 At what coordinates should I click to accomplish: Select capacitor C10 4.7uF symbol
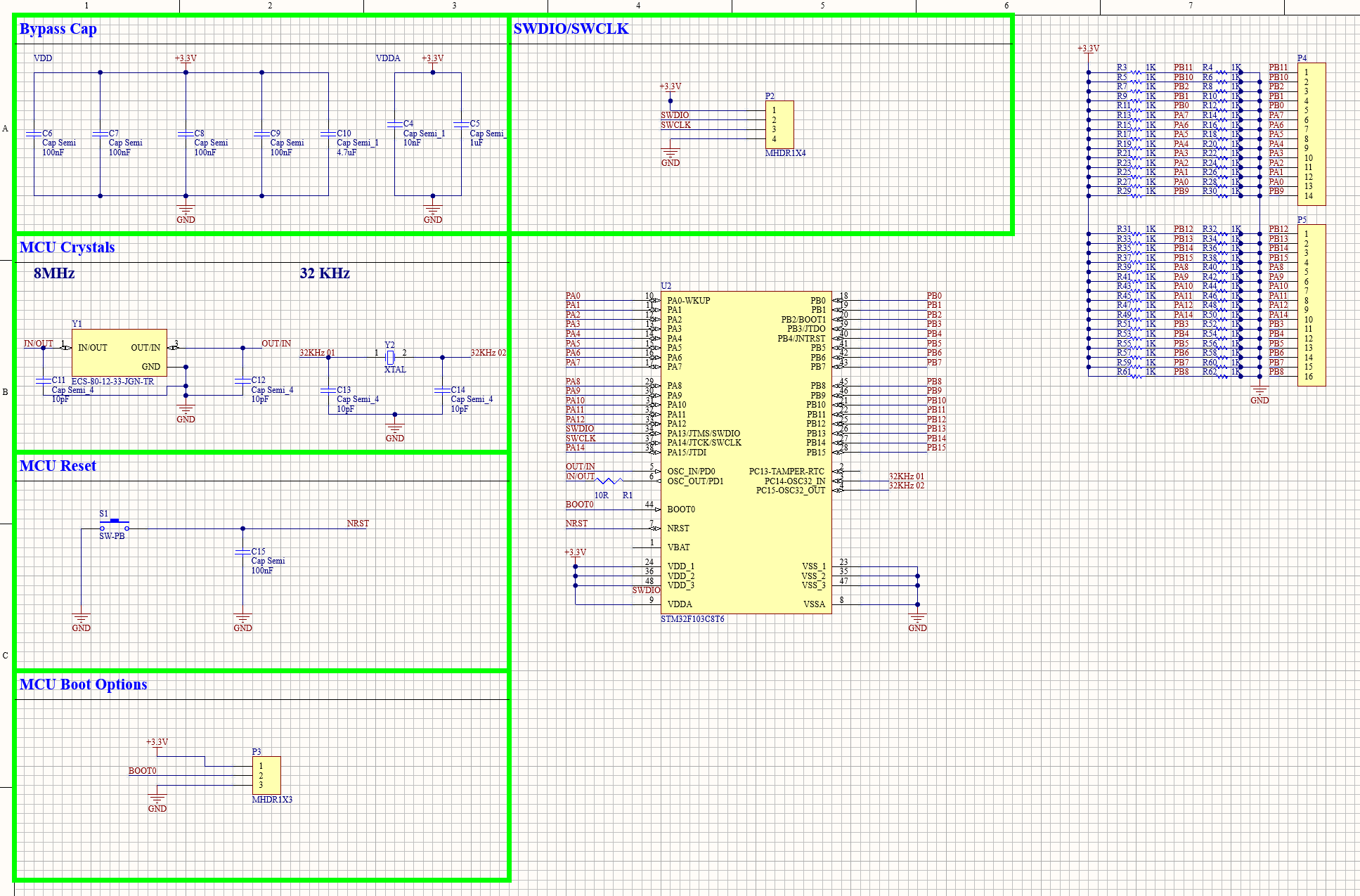click(x=328, y=134)
